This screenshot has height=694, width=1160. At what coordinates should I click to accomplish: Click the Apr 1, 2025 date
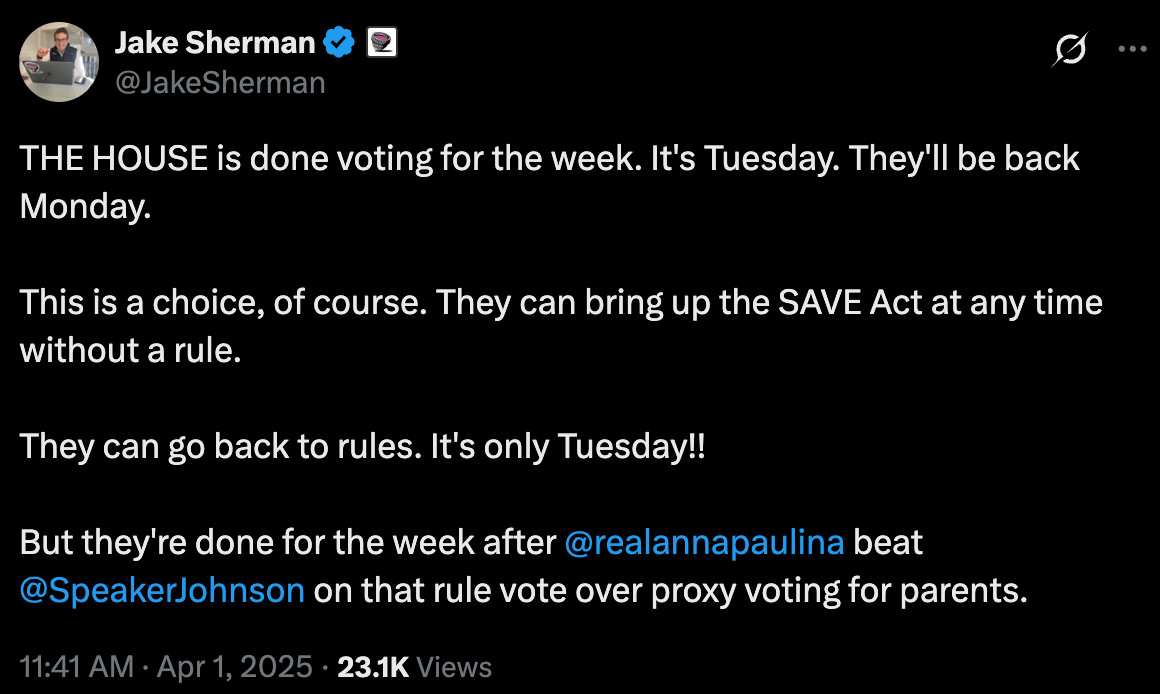(235, 667)
